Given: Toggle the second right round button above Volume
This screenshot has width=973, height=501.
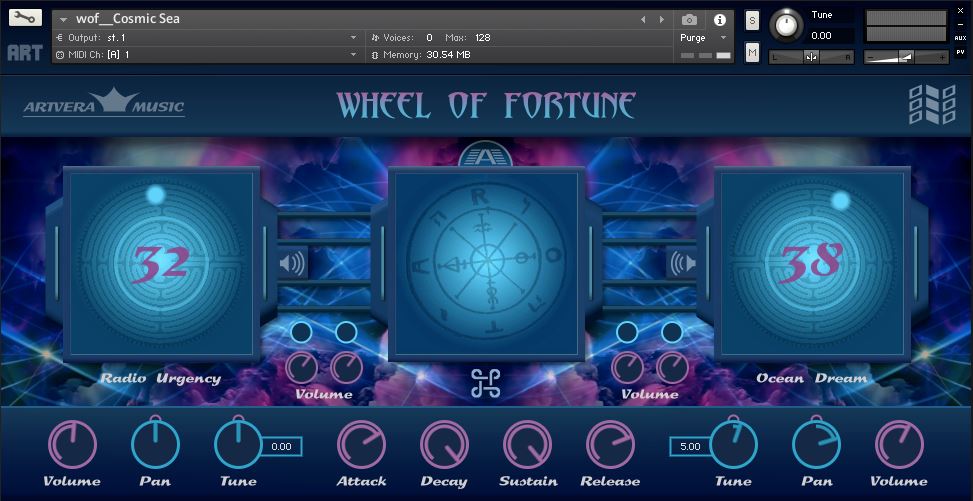Looking at the screenshot, I should pyautogui.click(x=672, y=332).
